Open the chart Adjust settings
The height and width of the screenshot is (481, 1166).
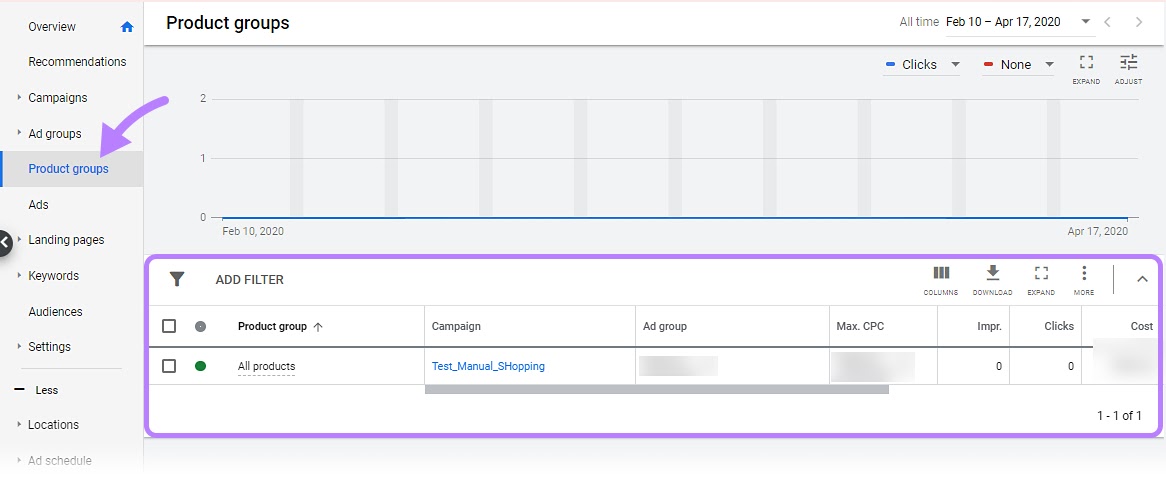pyautogui.click(x=1128, y=67)
